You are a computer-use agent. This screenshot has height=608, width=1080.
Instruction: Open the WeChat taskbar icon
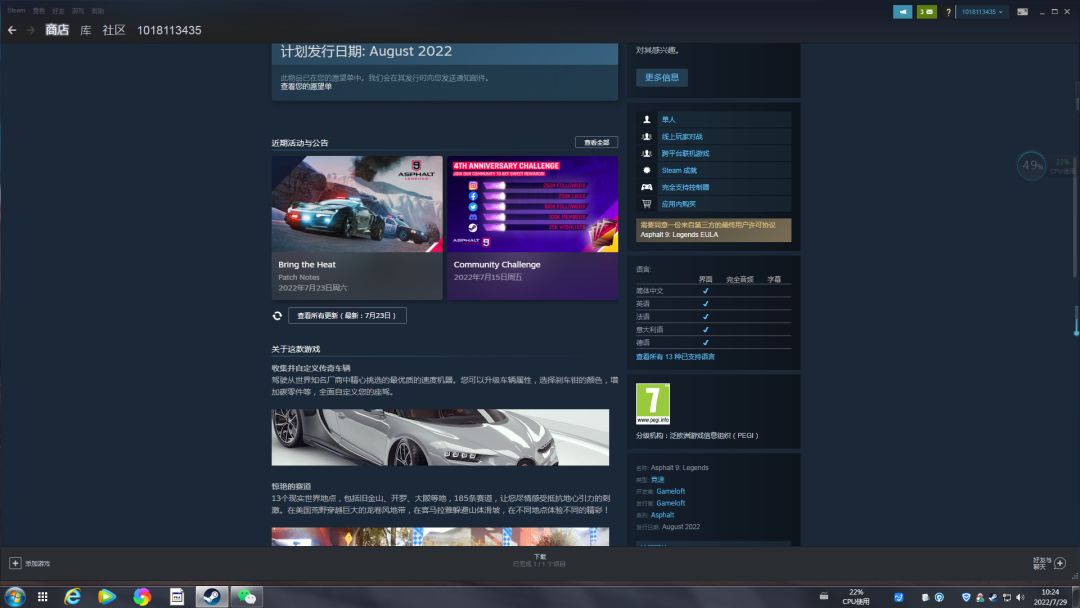pos(246,597)
